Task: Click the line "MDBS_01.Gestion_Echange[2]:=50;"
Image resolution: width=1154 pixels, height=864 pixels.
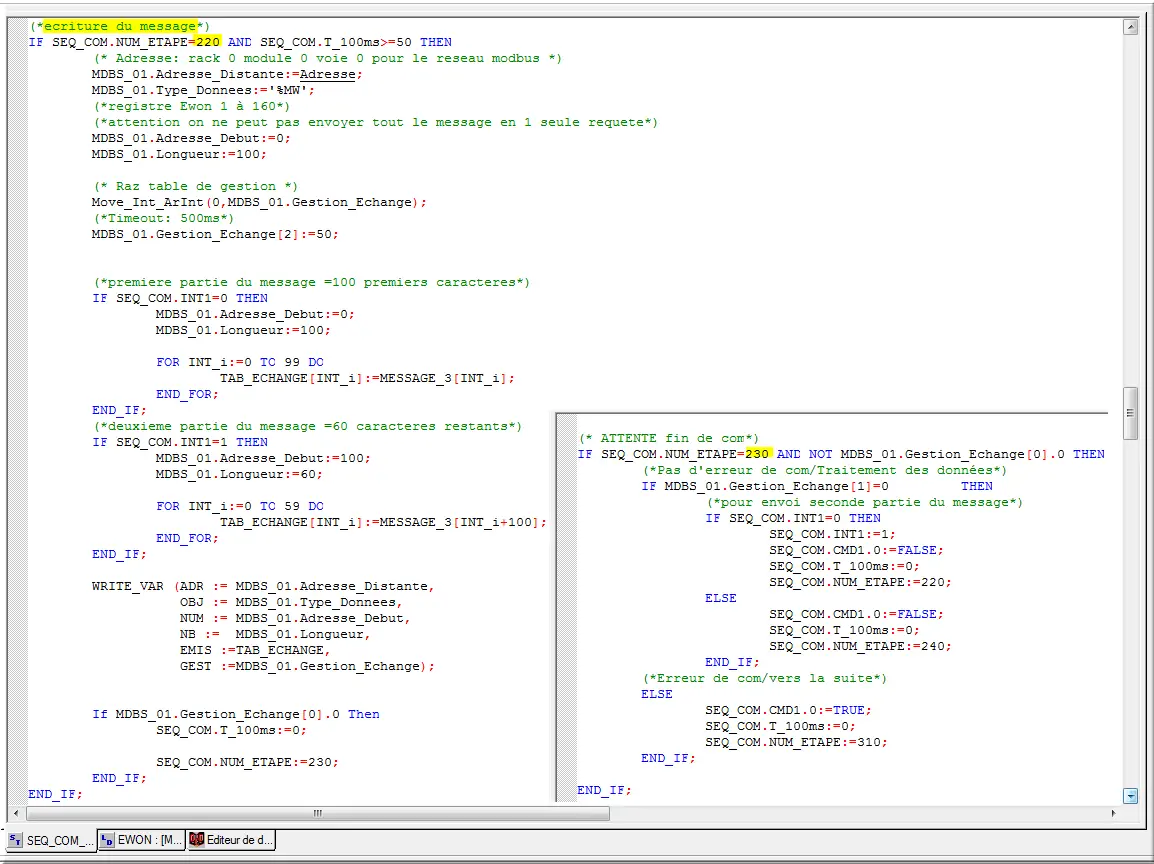Action: (215, 235)
